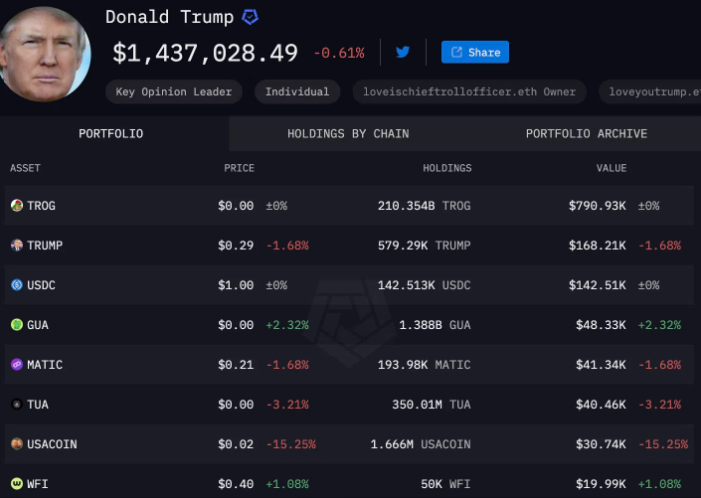
Task: Open the profile avatar photo
Action: click(44, 54)
